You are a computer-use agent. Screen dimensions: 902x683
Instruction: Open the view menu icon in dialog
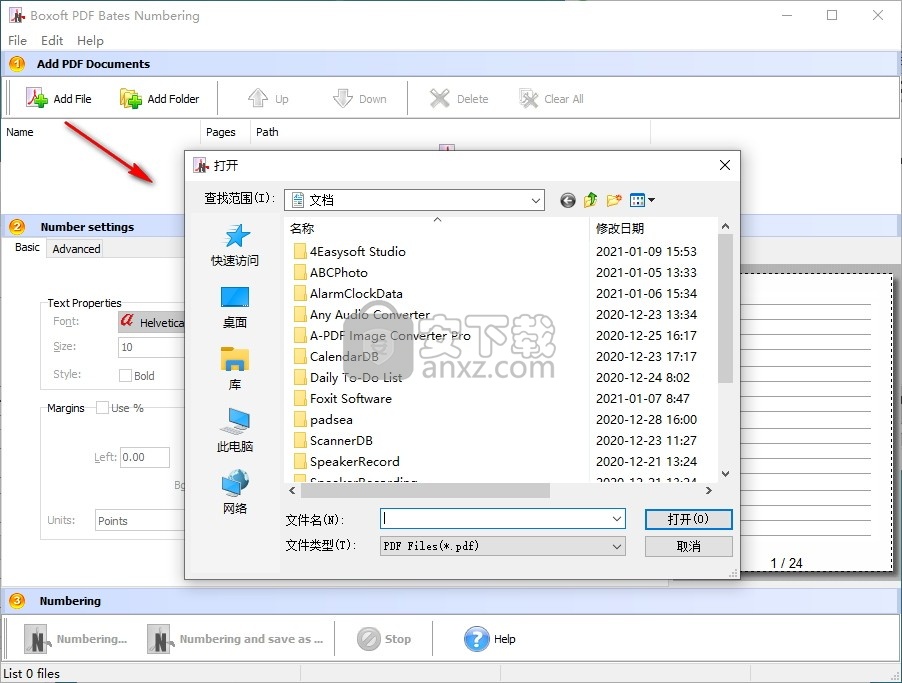coord(642,200)
